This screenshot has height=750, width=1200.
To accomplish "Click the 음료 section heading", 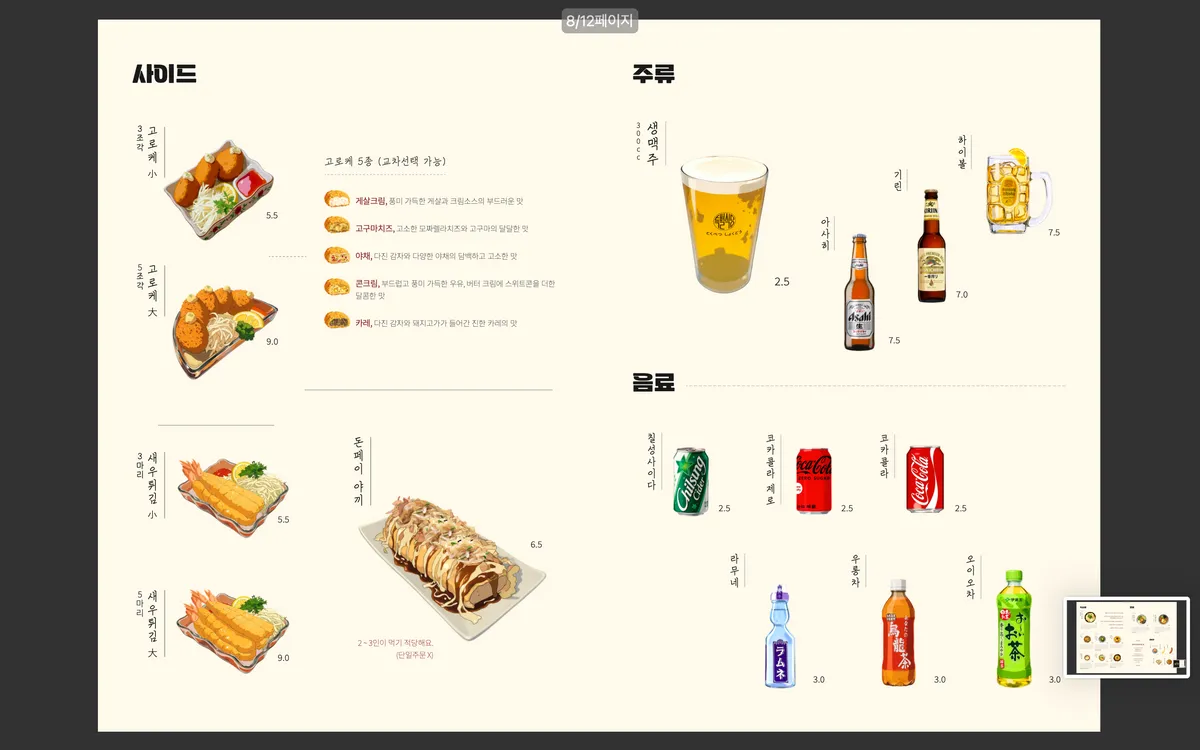I will pyautogui.click(x=654, y=383).
